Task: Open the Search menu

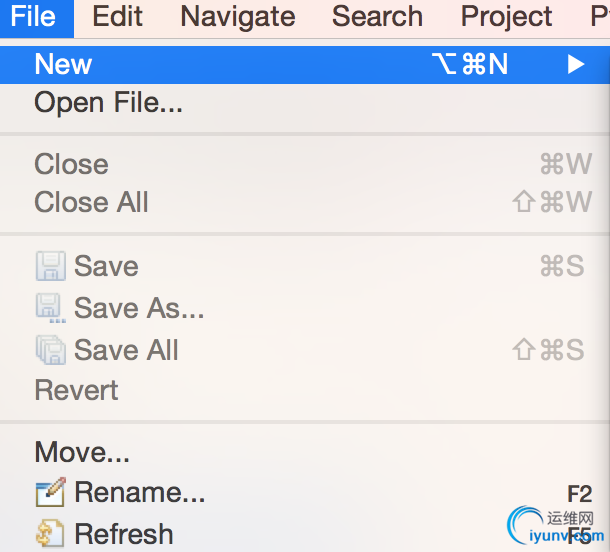Action: pos(377,16)
